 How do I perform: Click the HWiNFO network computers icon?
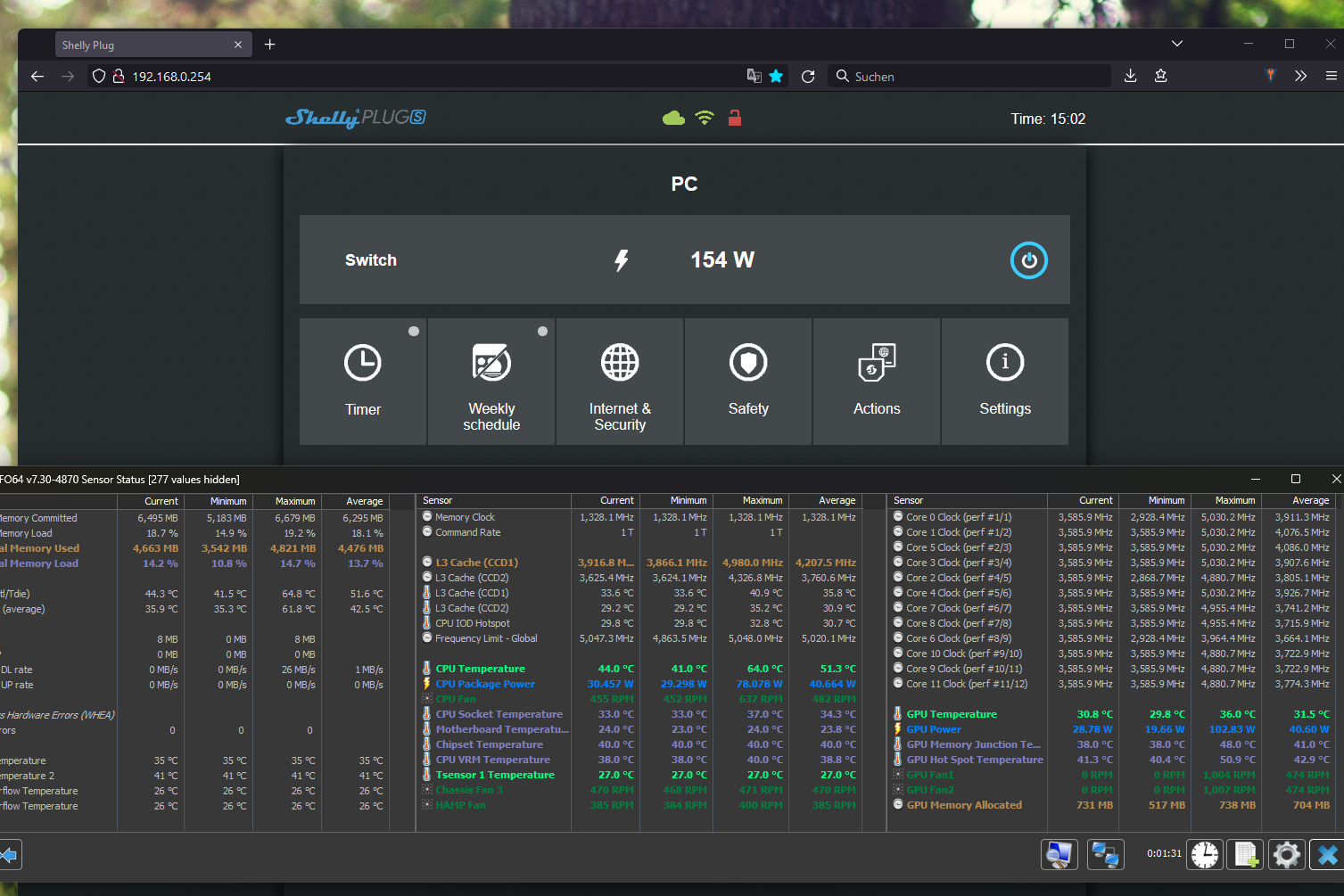tap(1106, 855)
